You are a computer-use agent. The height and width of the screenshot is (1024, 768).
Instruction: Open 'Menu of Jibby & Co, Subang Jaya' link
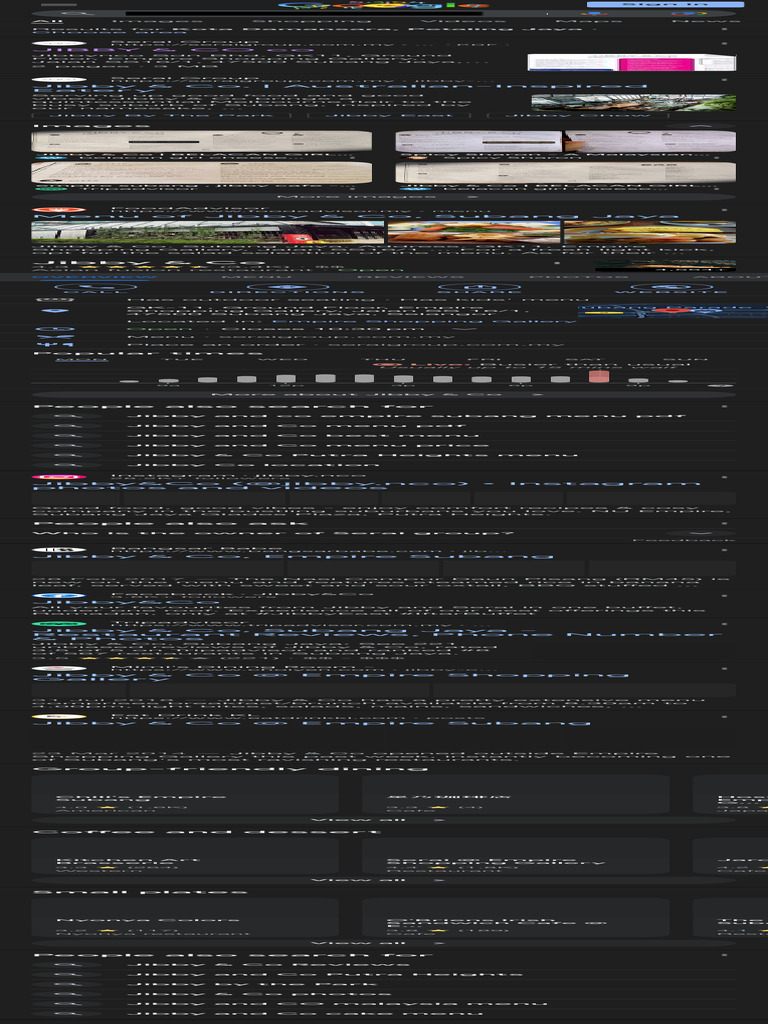pyautogui.click(x=356, y=216)
